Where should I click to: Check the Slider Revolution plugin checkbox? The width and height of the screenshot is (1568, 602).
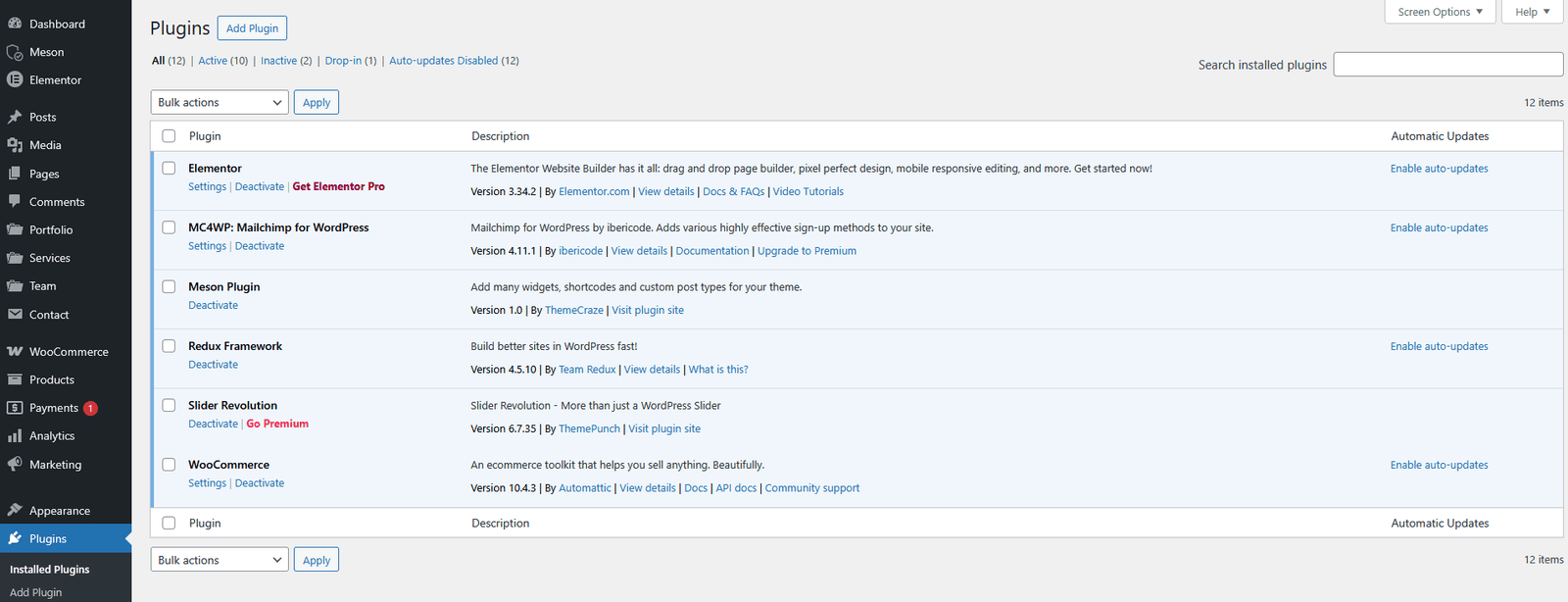tap(169, 405)
